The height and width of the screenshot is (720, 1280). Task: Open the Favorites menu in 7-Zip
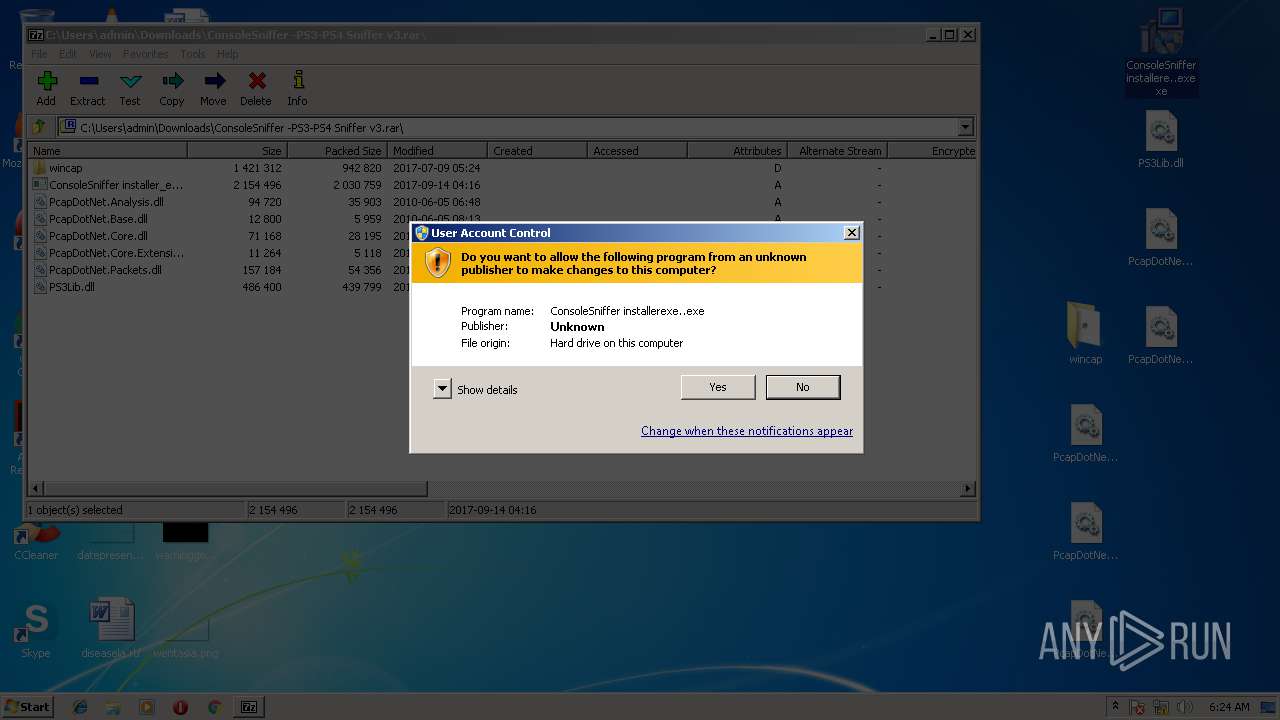click(146, 54)
